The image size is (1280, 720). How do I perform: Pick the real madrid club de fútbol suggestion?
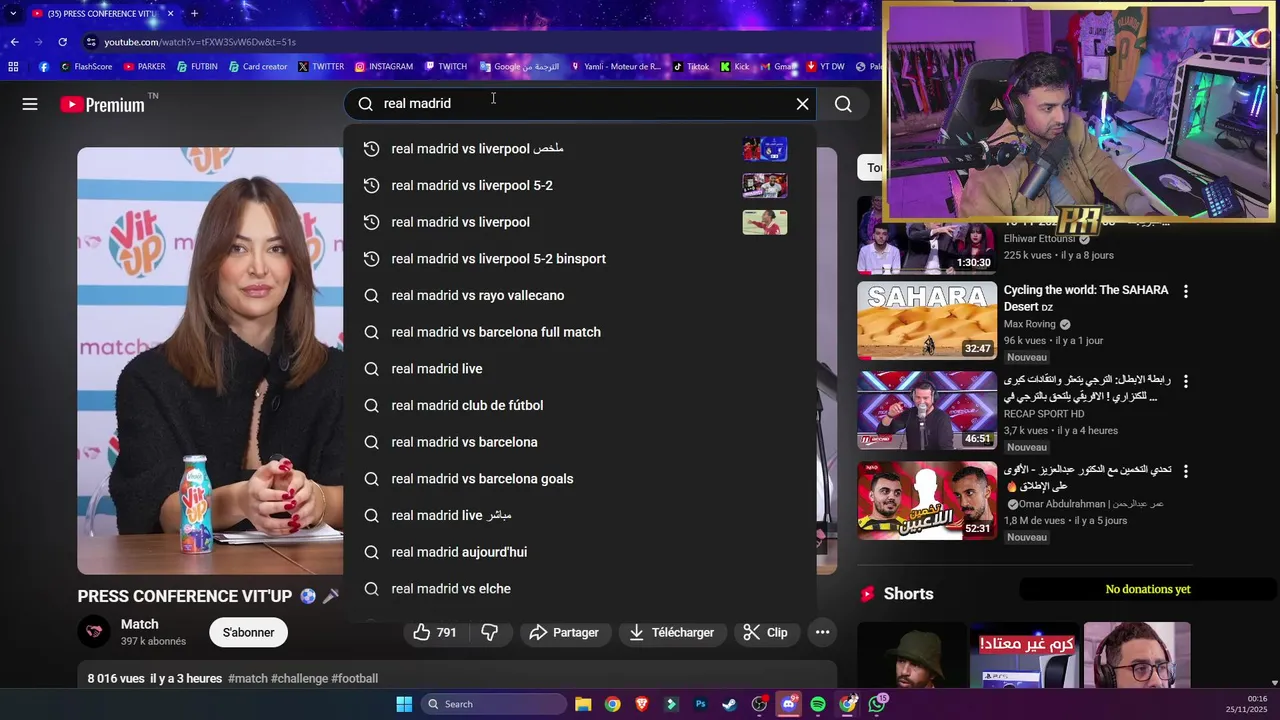(x=580, y=406)
